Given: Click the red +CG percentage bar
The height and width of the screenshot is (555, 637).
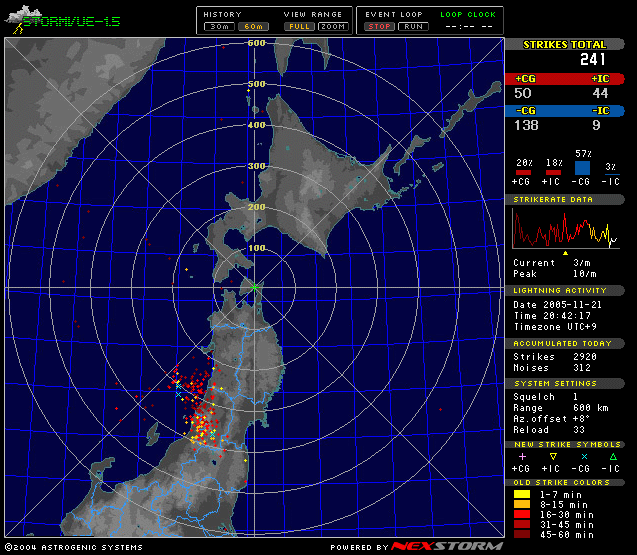Looking at the screenshot, I should pos(521,173).
